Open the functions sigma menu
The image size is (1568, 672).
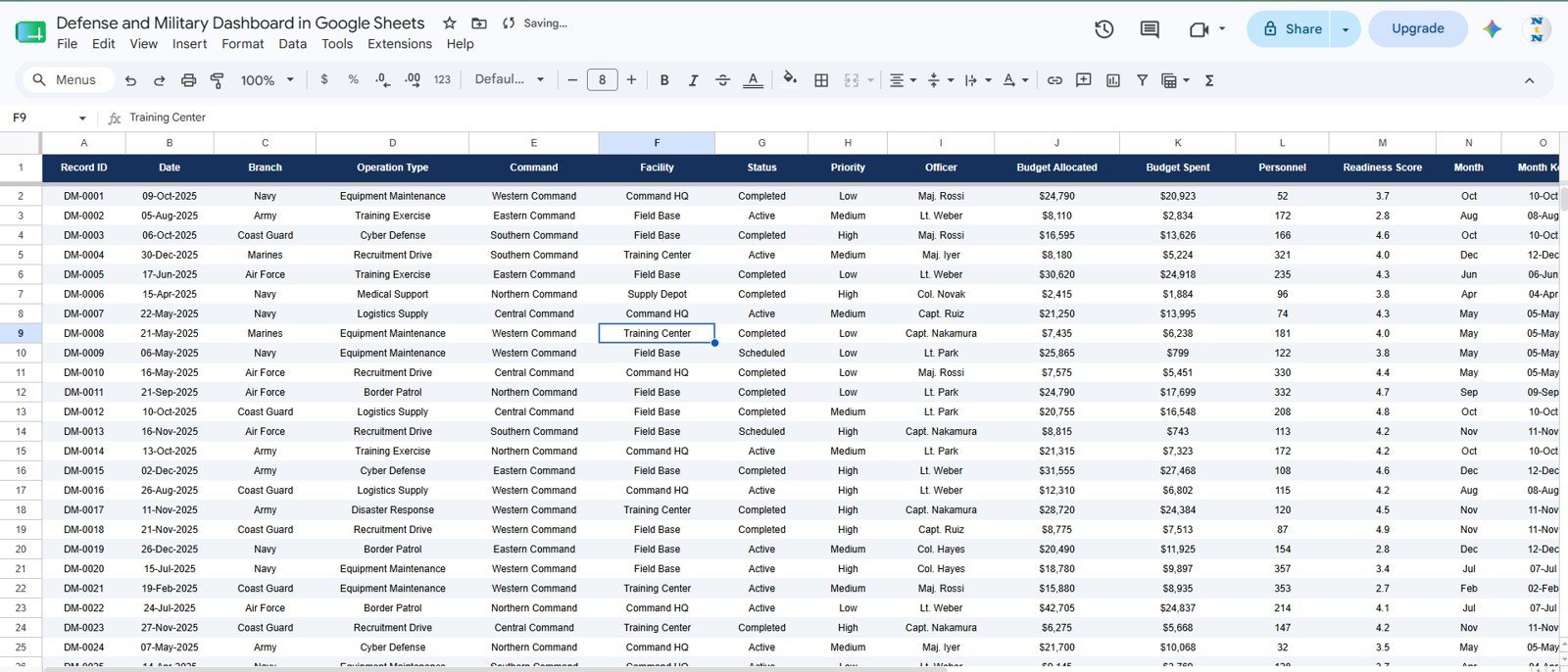point(1209,80)
